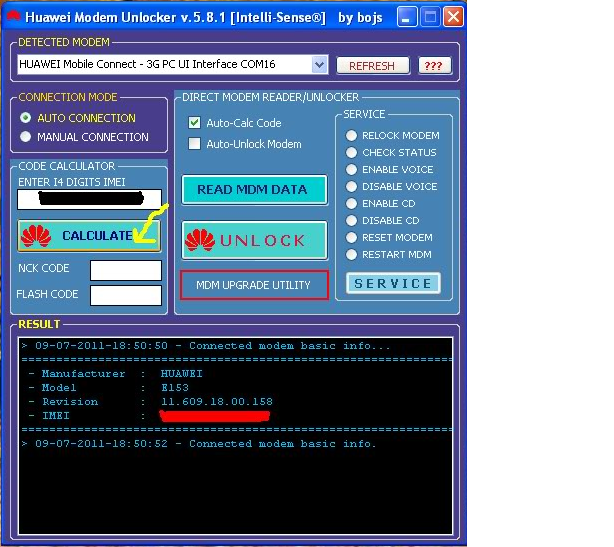The image size is (614, 547).
Task: Select DISABLE CD service option
Action: tap(383, 220)
